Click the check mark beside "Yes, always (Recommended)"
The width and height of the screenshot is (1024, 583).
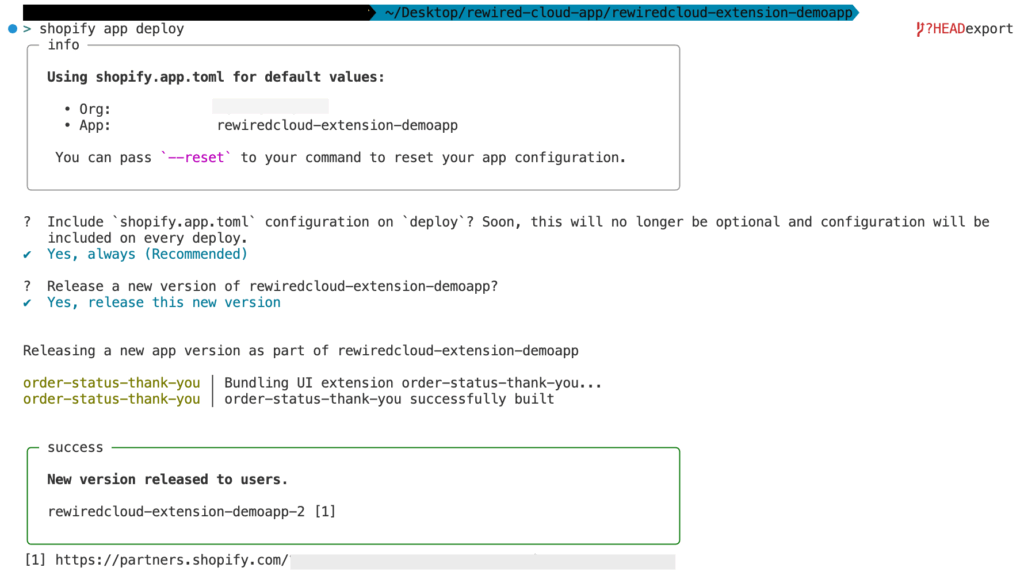click(27, 255)
